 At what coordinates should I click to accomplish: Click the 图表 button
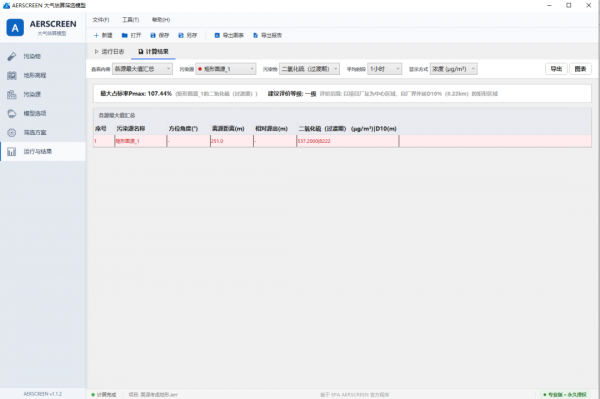coord(580,69)
